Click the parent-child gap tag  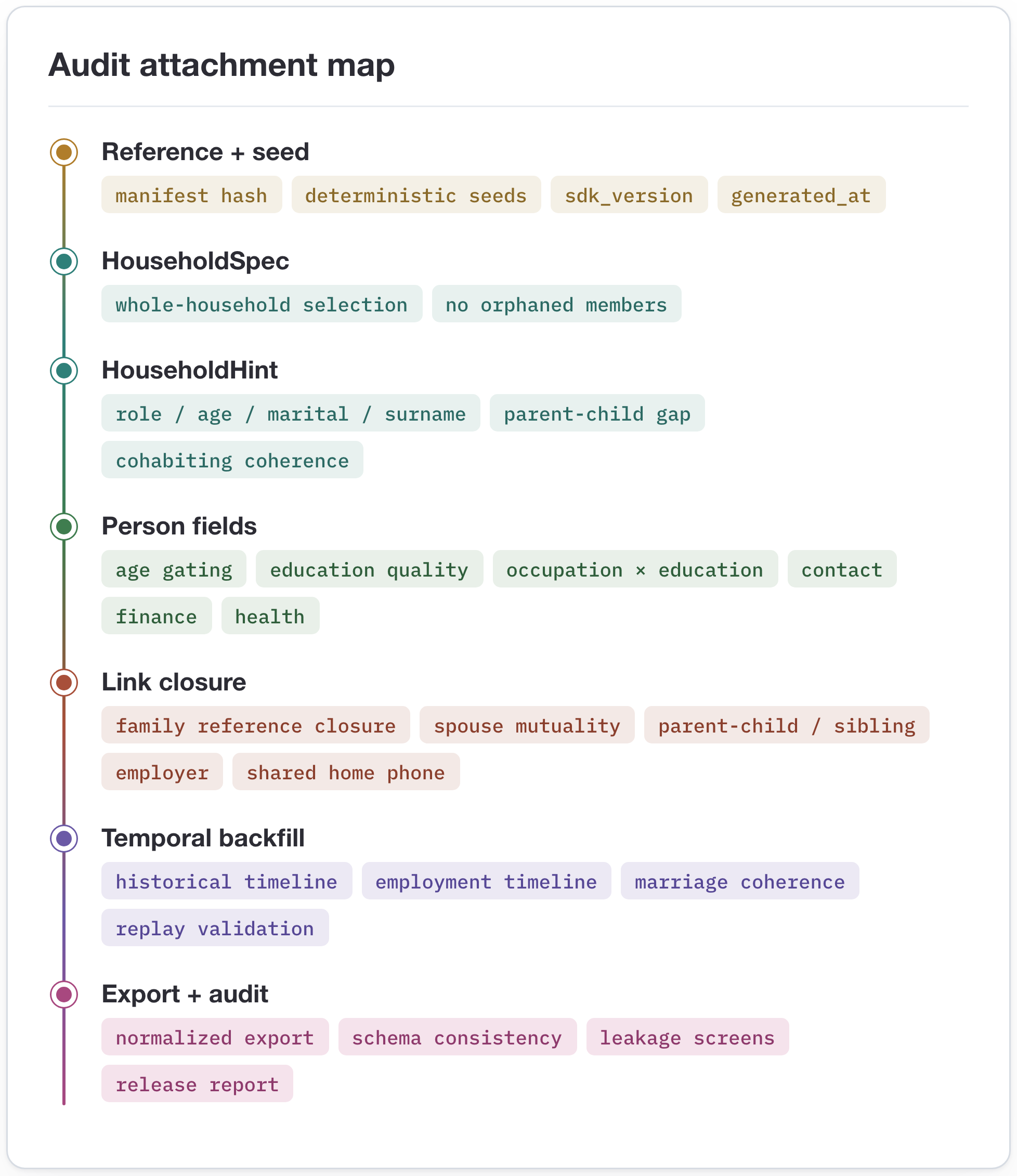[597, 413]
